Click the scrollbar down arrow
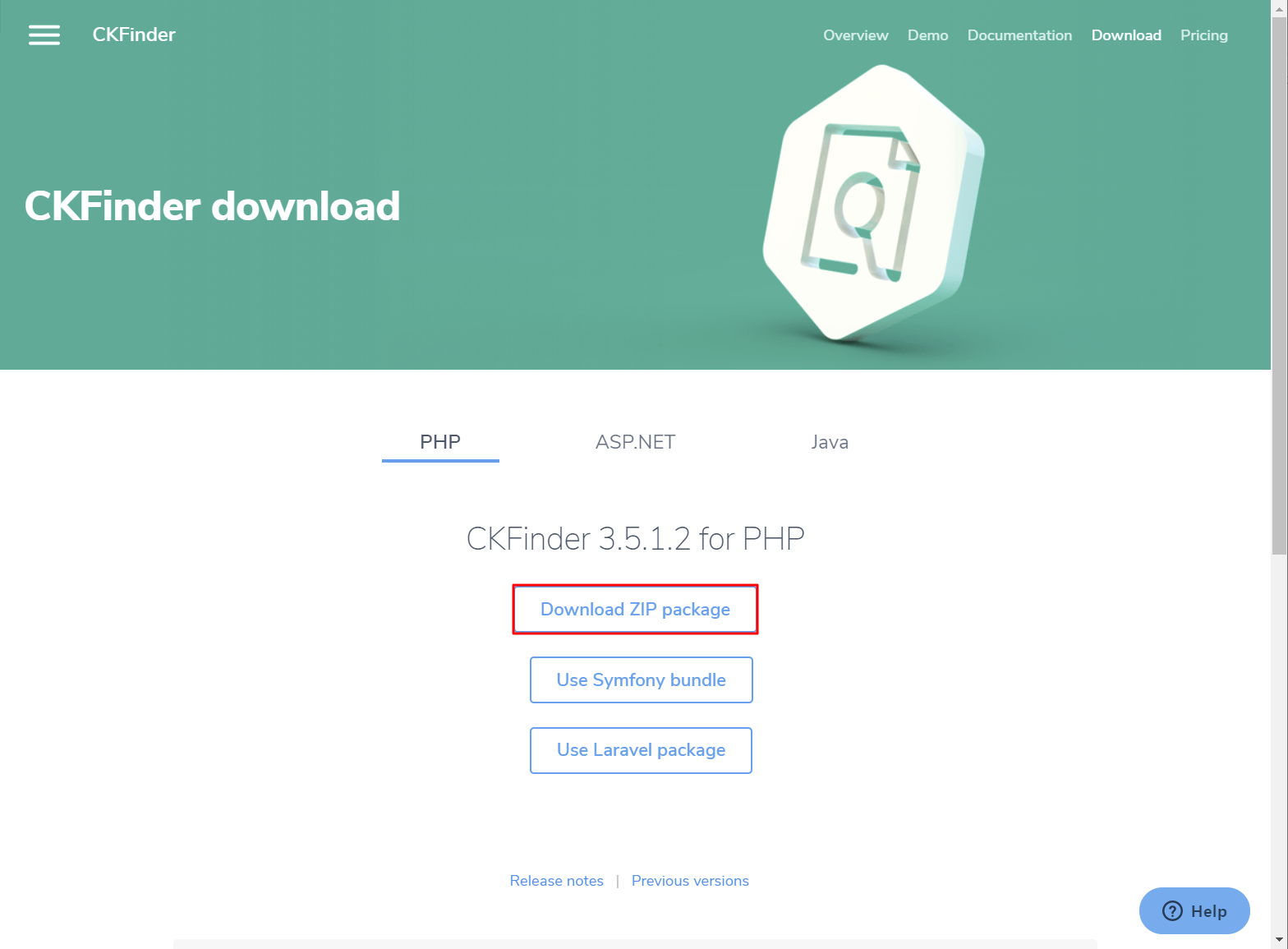Screen dimensions: 1288x949 pyautogui.click(x=1279, y=940)
